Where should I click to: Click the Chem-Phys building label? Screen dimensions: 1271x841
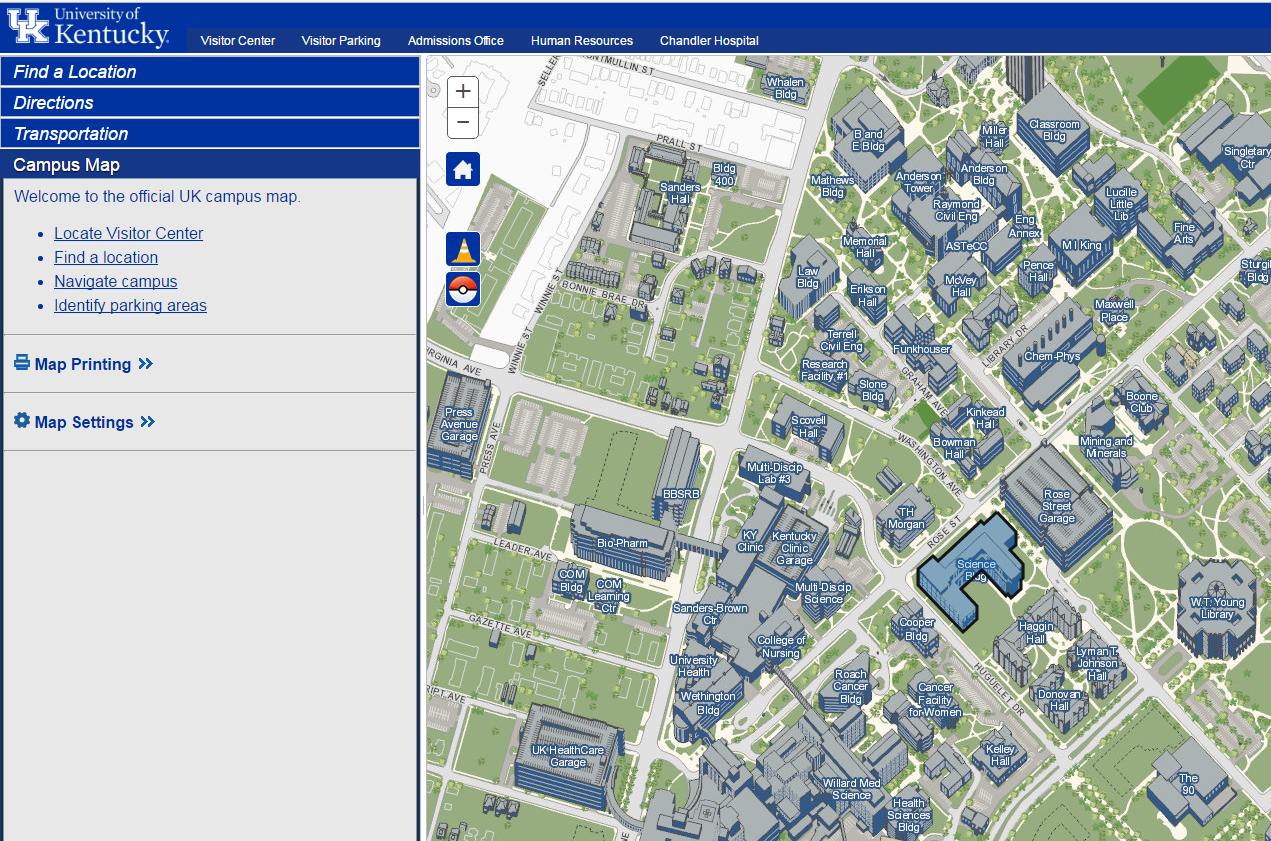click(x=1052, y=356)
